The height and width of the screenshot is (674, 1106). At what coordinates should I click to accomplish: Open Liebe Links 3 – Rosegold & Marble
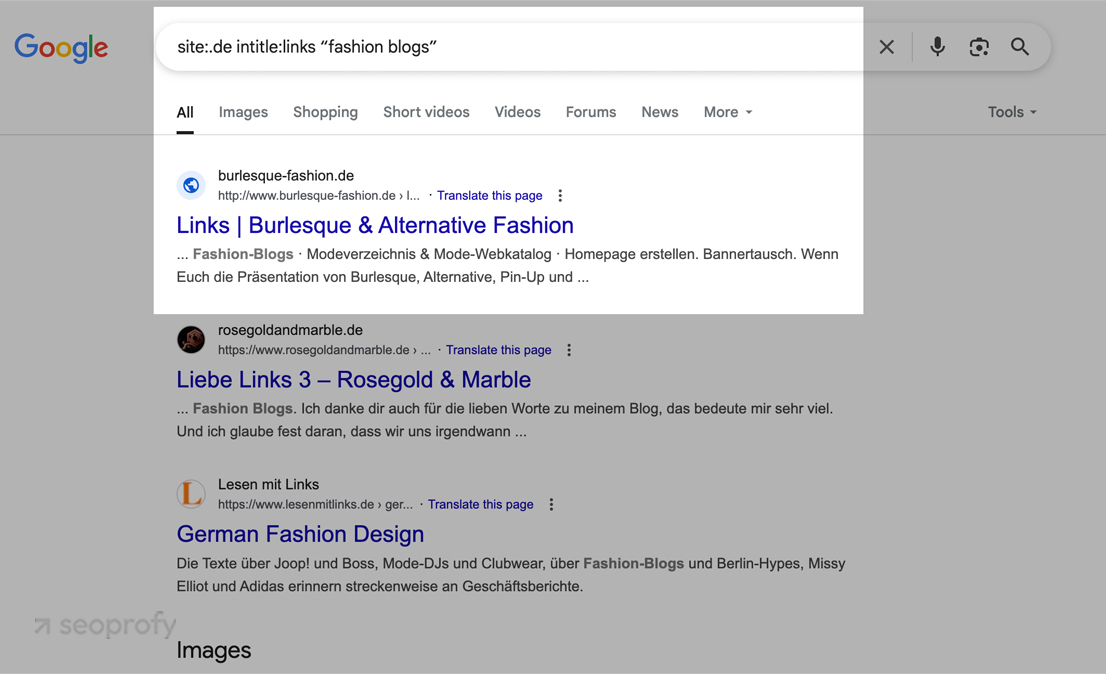353,379
